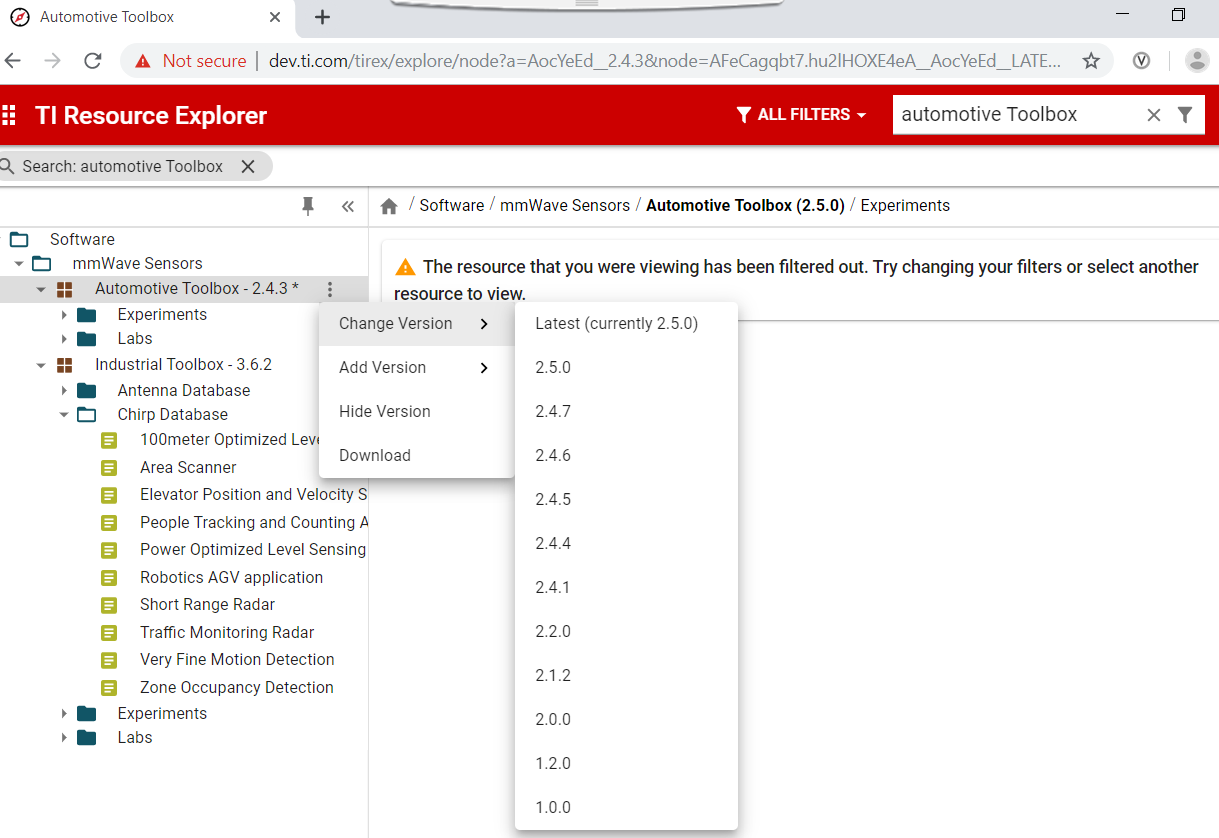Open Traffic Monitoring Radar item
Screen dimensions: 1219x838
227,633
